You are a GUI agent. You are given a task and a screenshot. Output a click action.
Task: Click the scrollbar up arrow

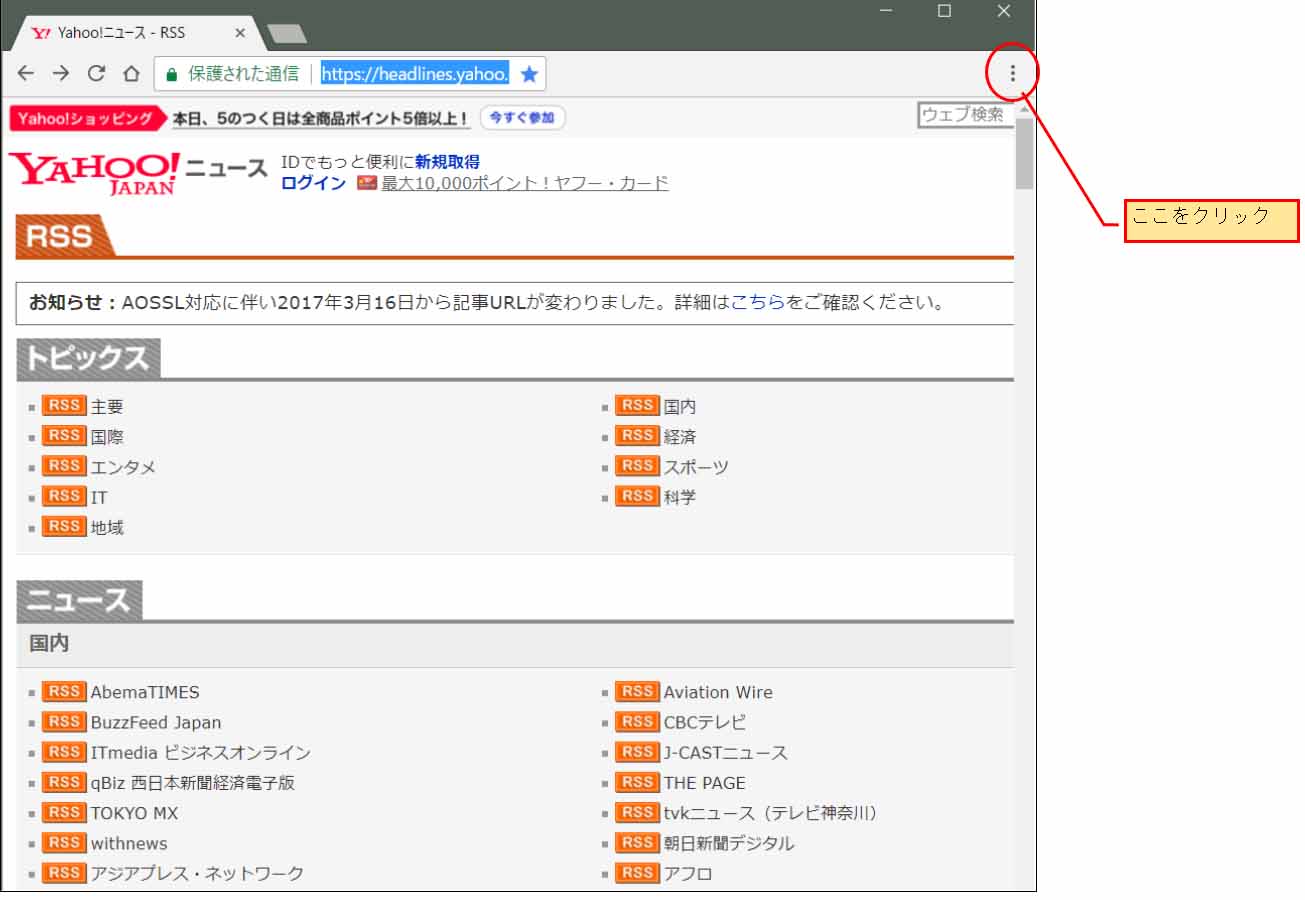click(1025, 108)
